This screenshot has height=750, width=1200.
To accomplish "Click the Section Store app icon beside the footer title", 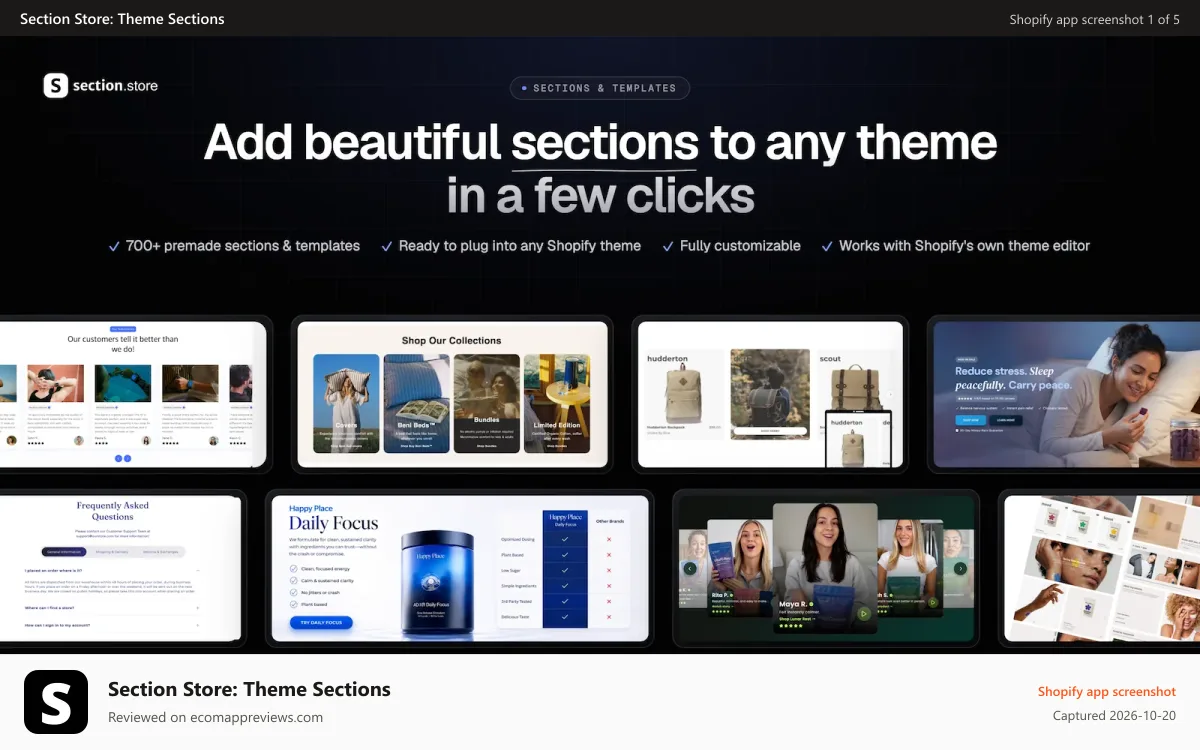I will click(56, 702).
